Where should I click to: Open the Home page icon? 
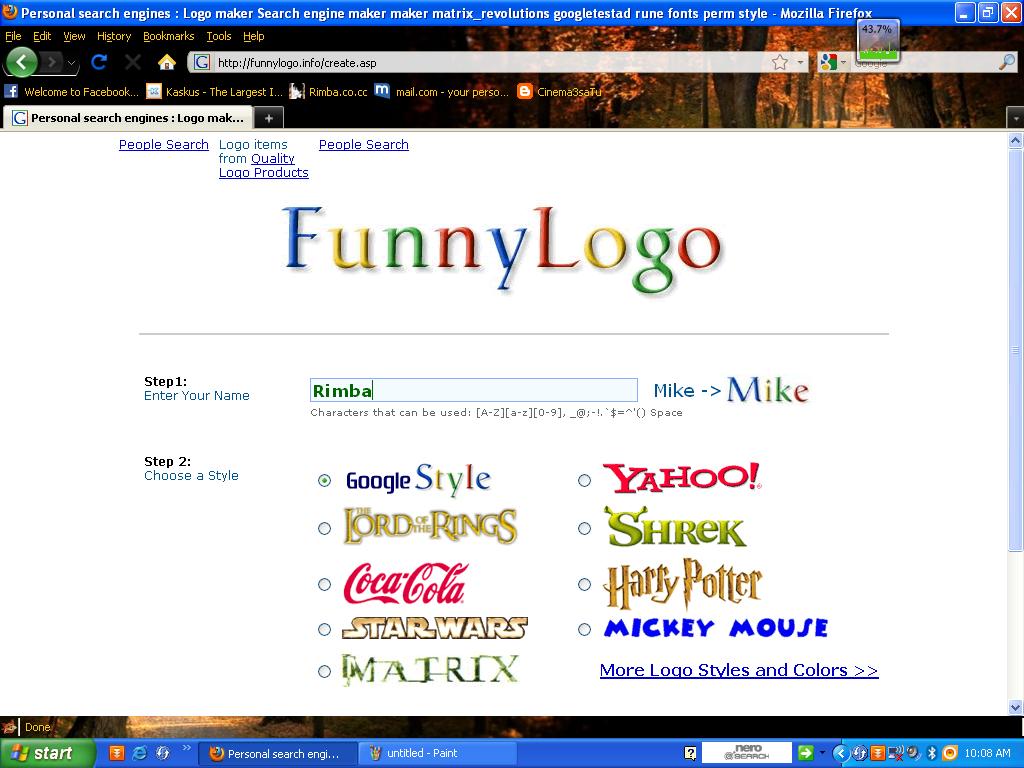[167, 62]
